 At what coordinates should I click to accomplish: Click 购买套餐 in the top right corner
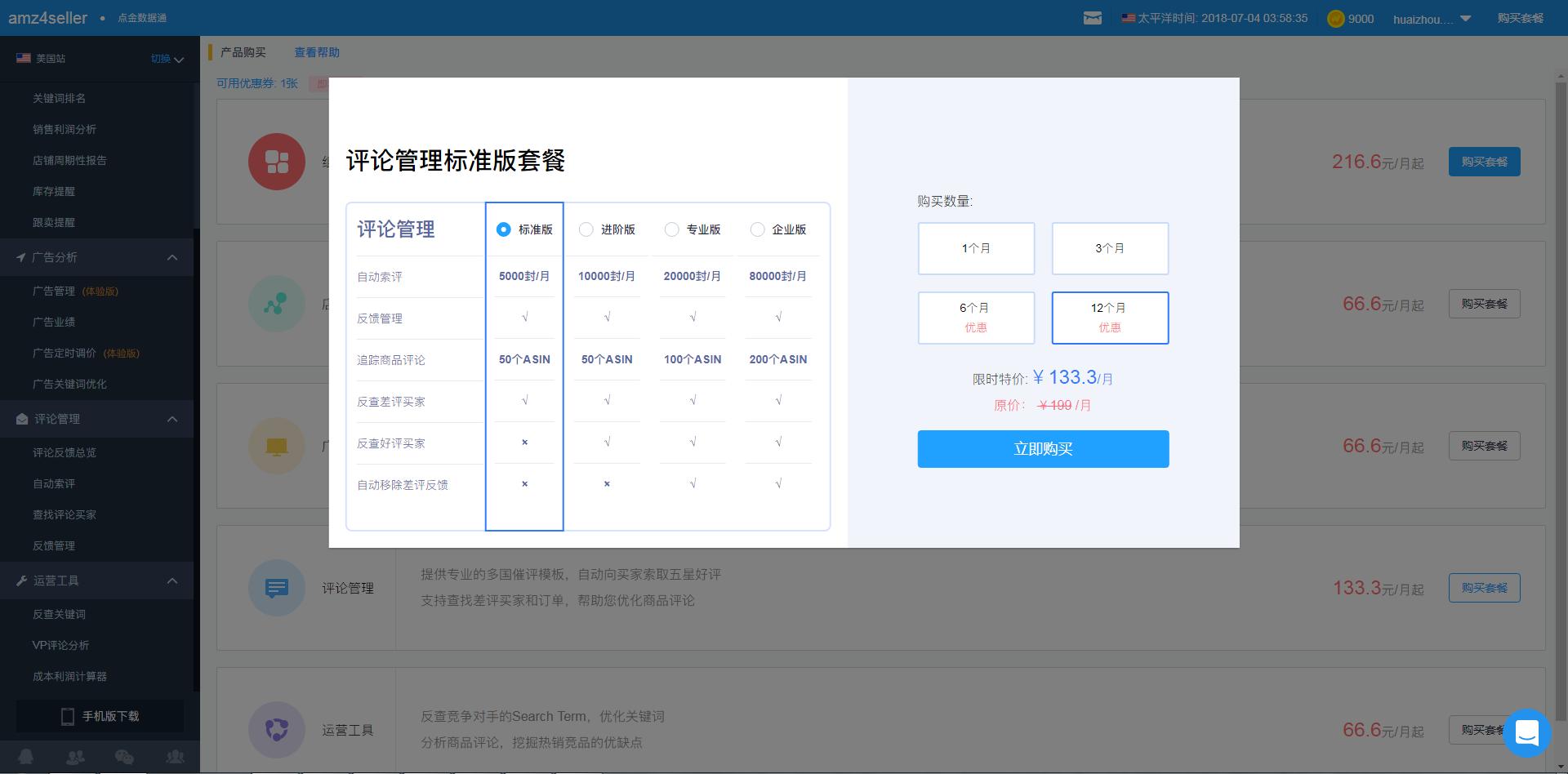pos(1521,17)
